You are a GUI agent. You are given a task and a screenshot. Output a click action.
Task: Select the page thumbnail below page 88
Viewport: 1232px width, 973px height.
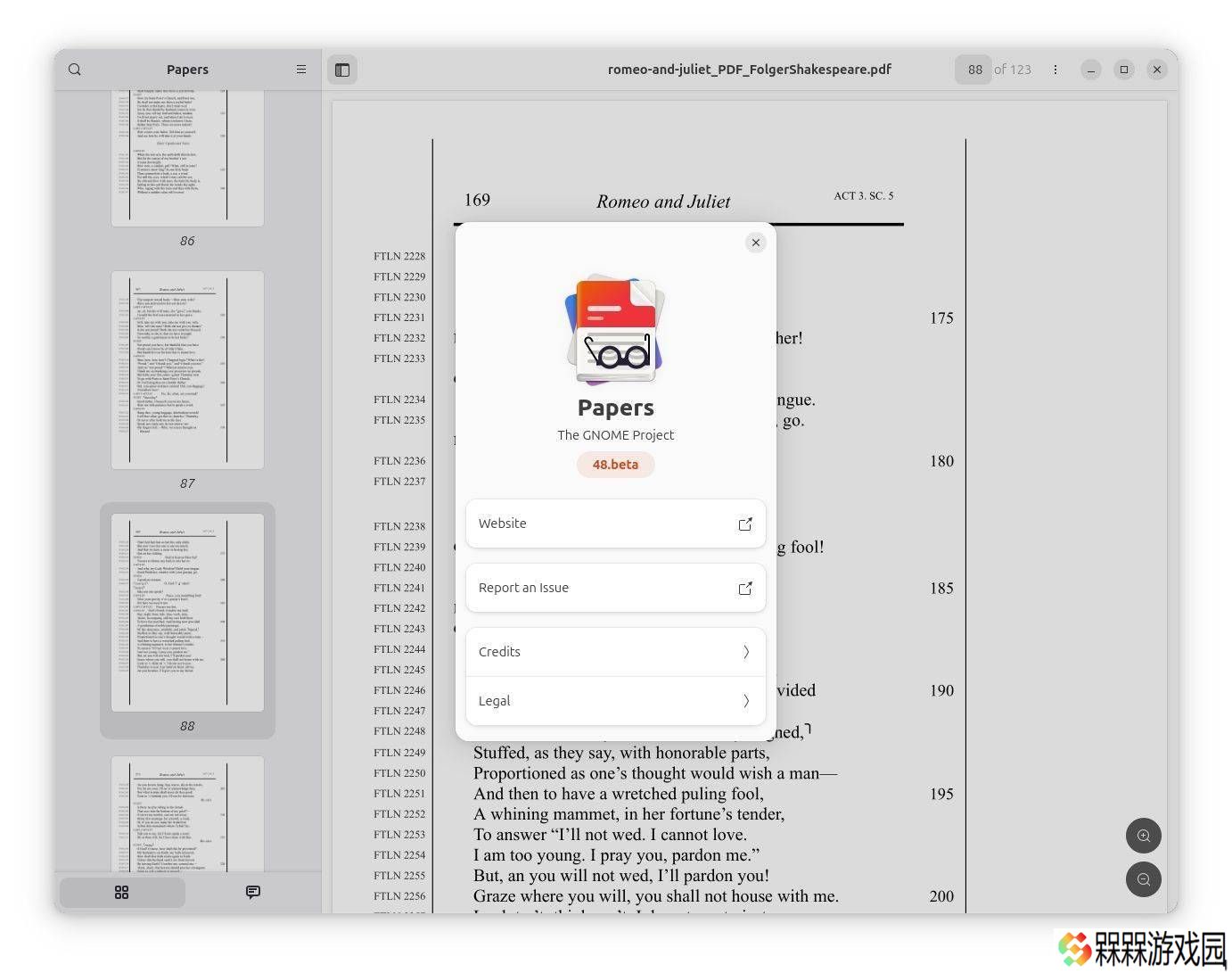point(187,813)
